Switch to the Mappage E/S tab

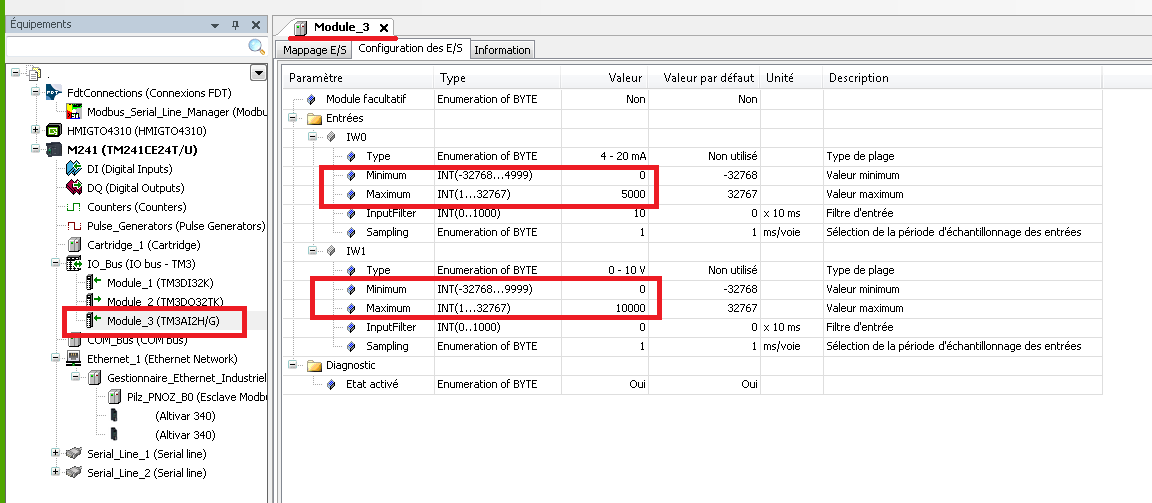point(314,50)
